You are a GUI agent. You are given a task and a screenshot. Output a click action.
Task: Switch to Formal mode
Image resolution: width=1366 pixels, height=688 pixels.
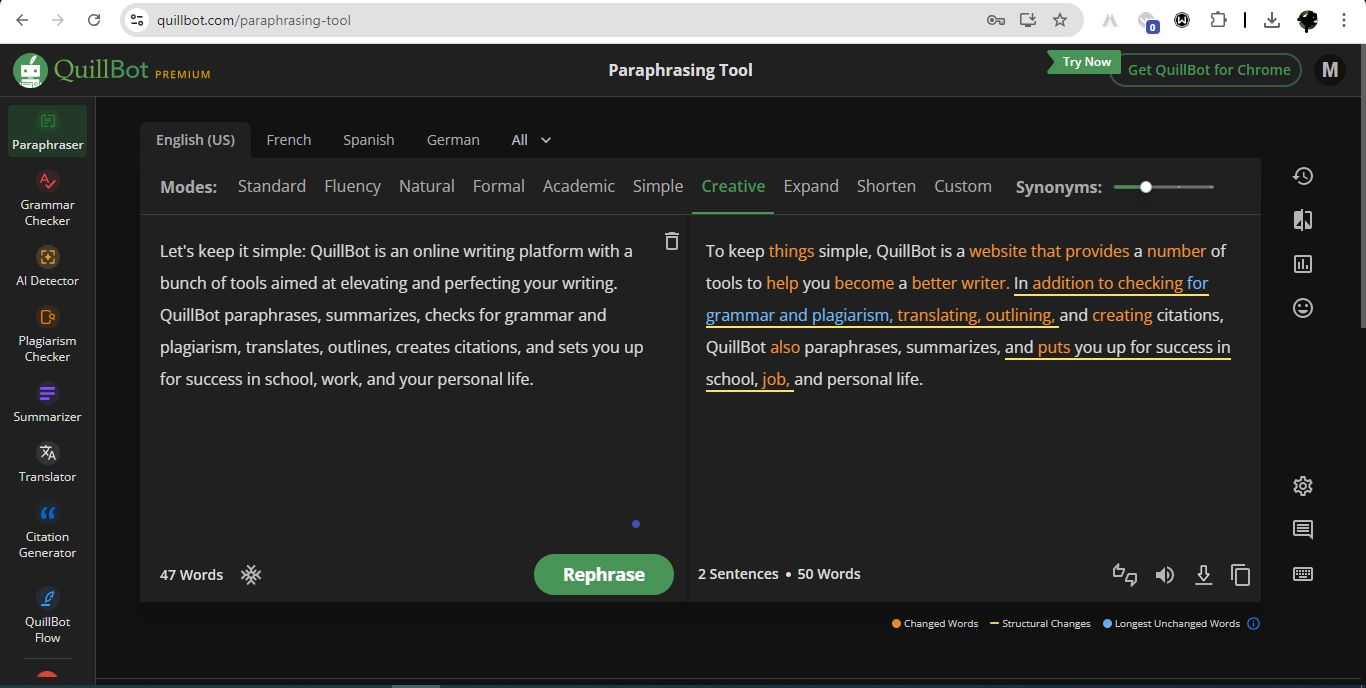499,186
